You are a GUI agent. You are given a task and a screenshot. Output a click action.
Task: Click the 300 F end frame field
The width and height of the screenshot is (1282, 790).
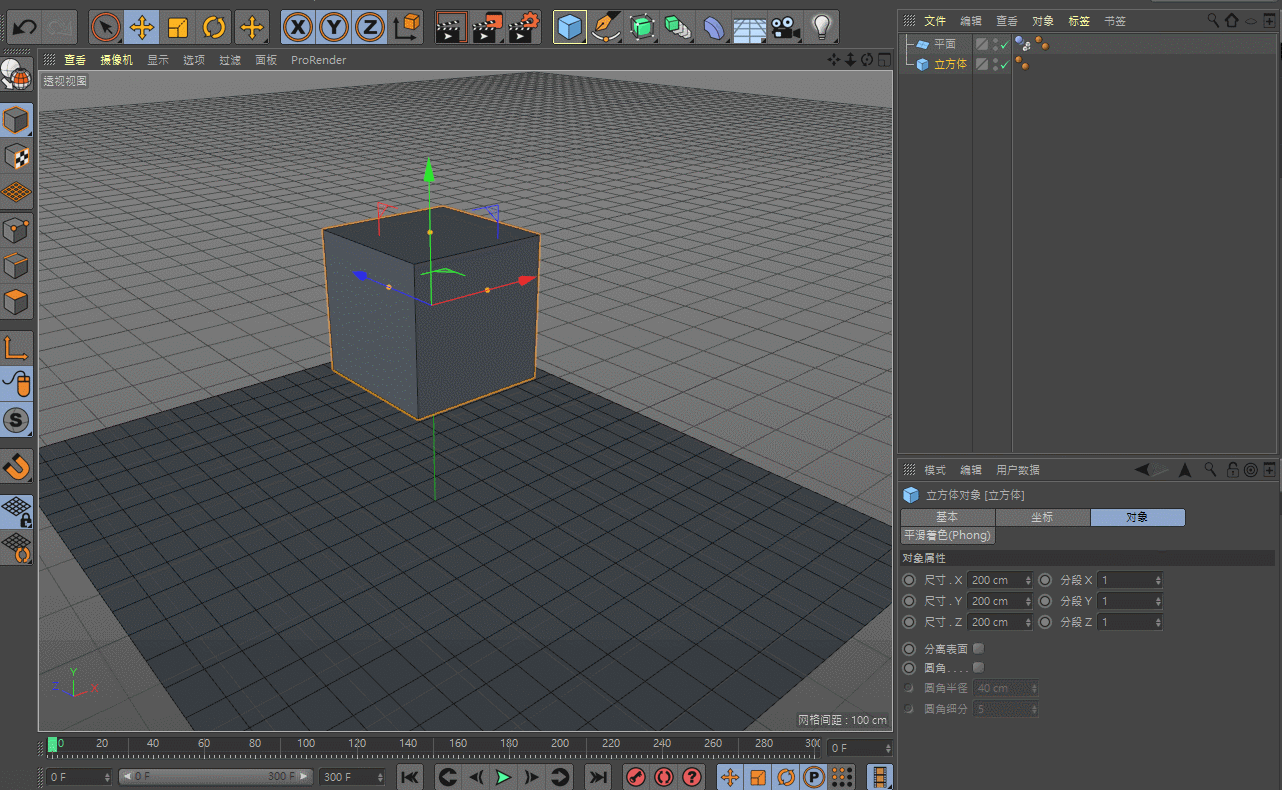353,777
